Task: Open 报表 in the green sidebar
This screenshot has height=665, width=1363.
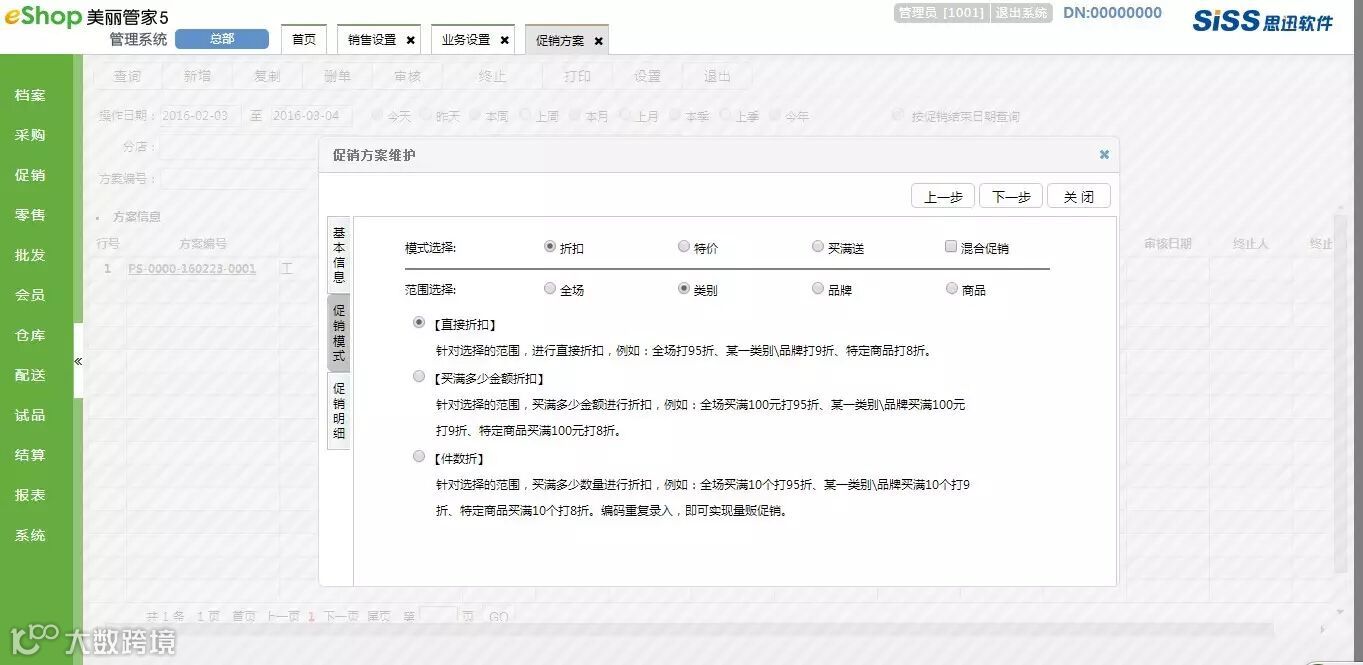Action: (x=30, y=495)
